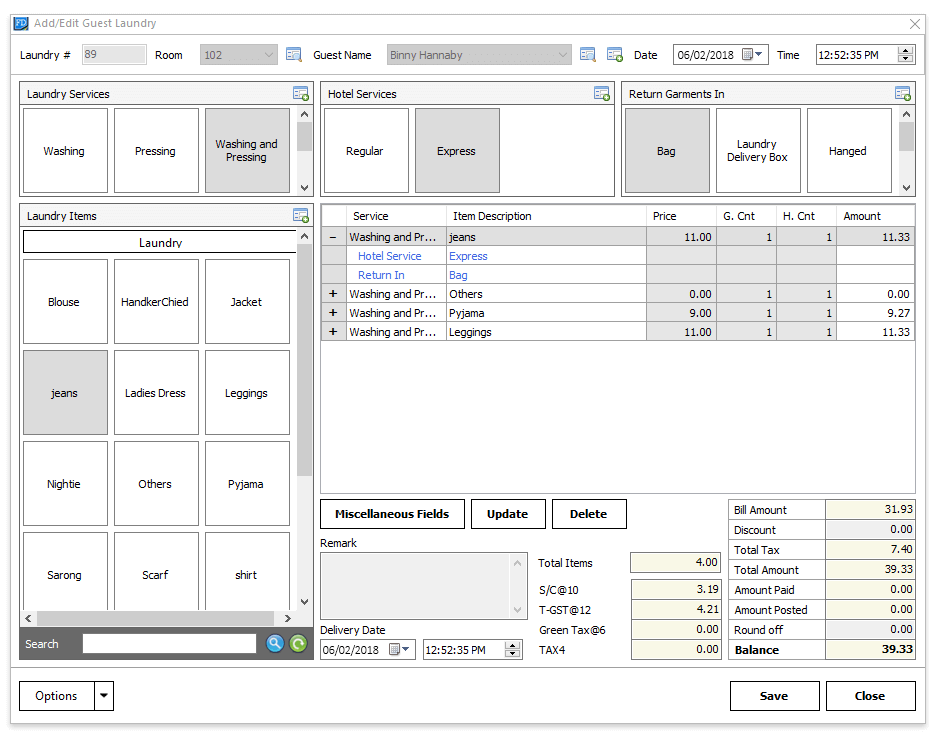Collapse the jeans row with minus expander
This screenshot has width=936, height=739.
coord(333,237)
